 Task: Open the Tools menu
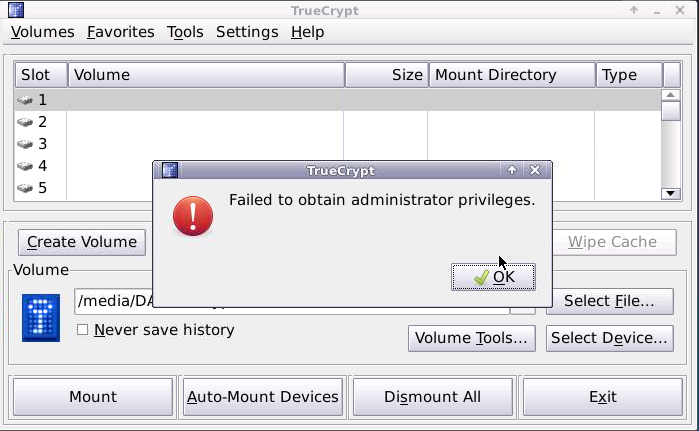[185, 32]
